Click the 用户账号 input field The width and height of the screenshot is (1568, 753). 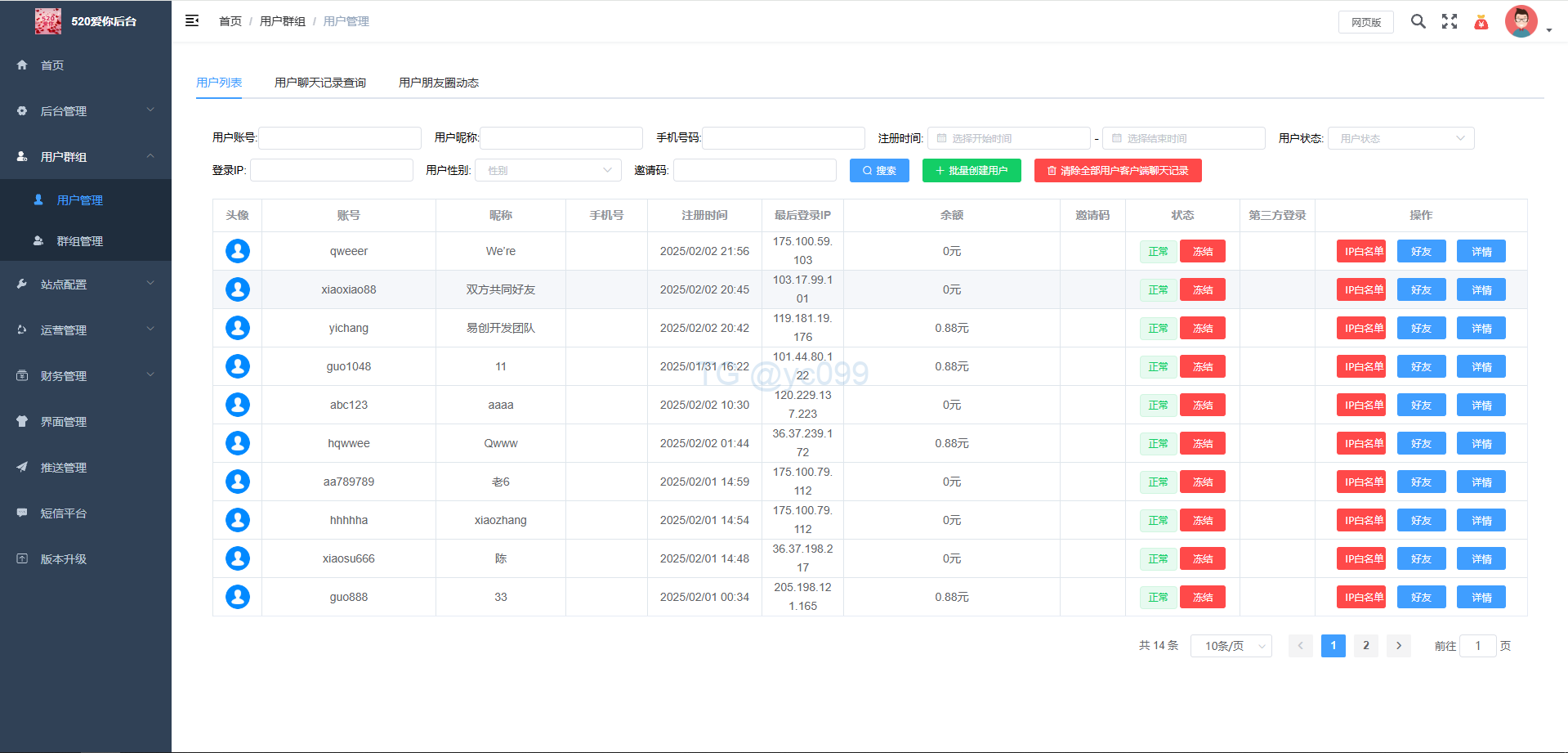coord(340,138)
